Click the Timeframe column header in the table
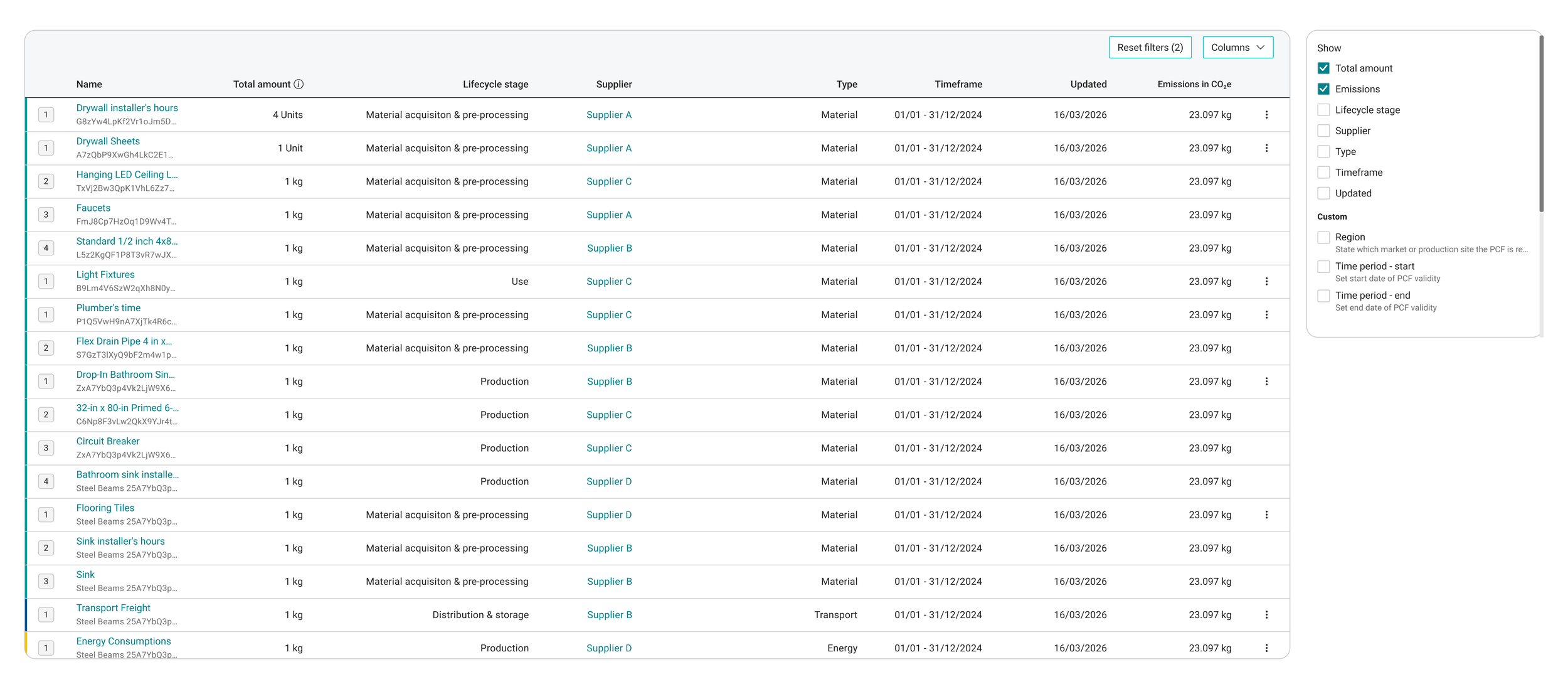This screenshot has height=689, width=1568. [958, 84]
